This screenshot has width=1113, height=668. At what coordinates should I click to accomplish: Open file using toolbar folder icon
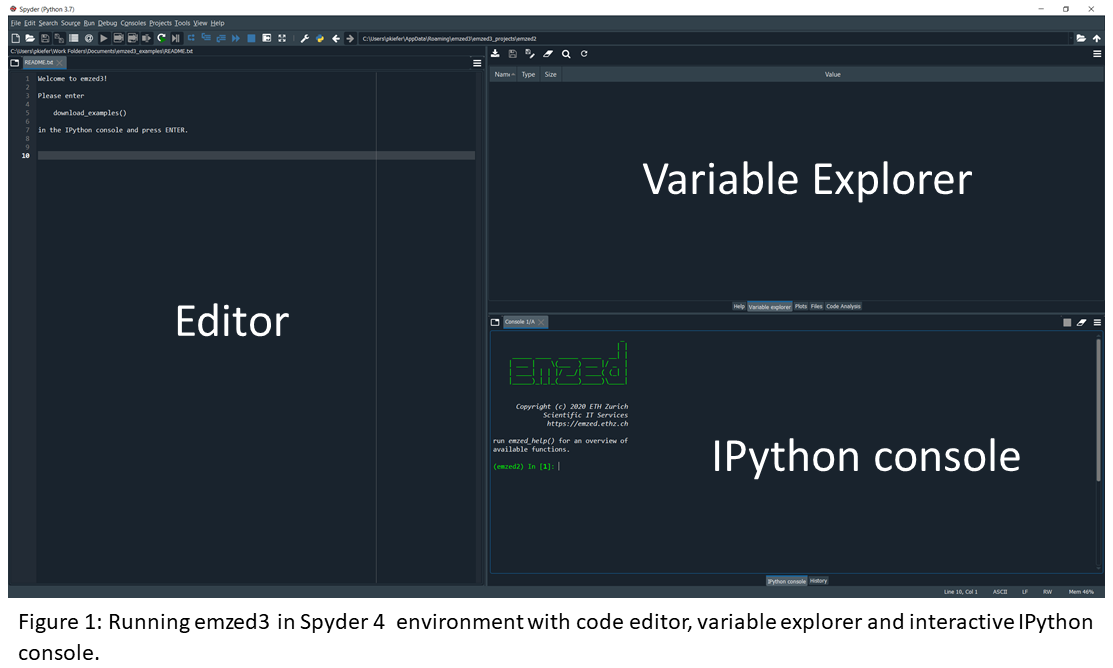(30, 38)
